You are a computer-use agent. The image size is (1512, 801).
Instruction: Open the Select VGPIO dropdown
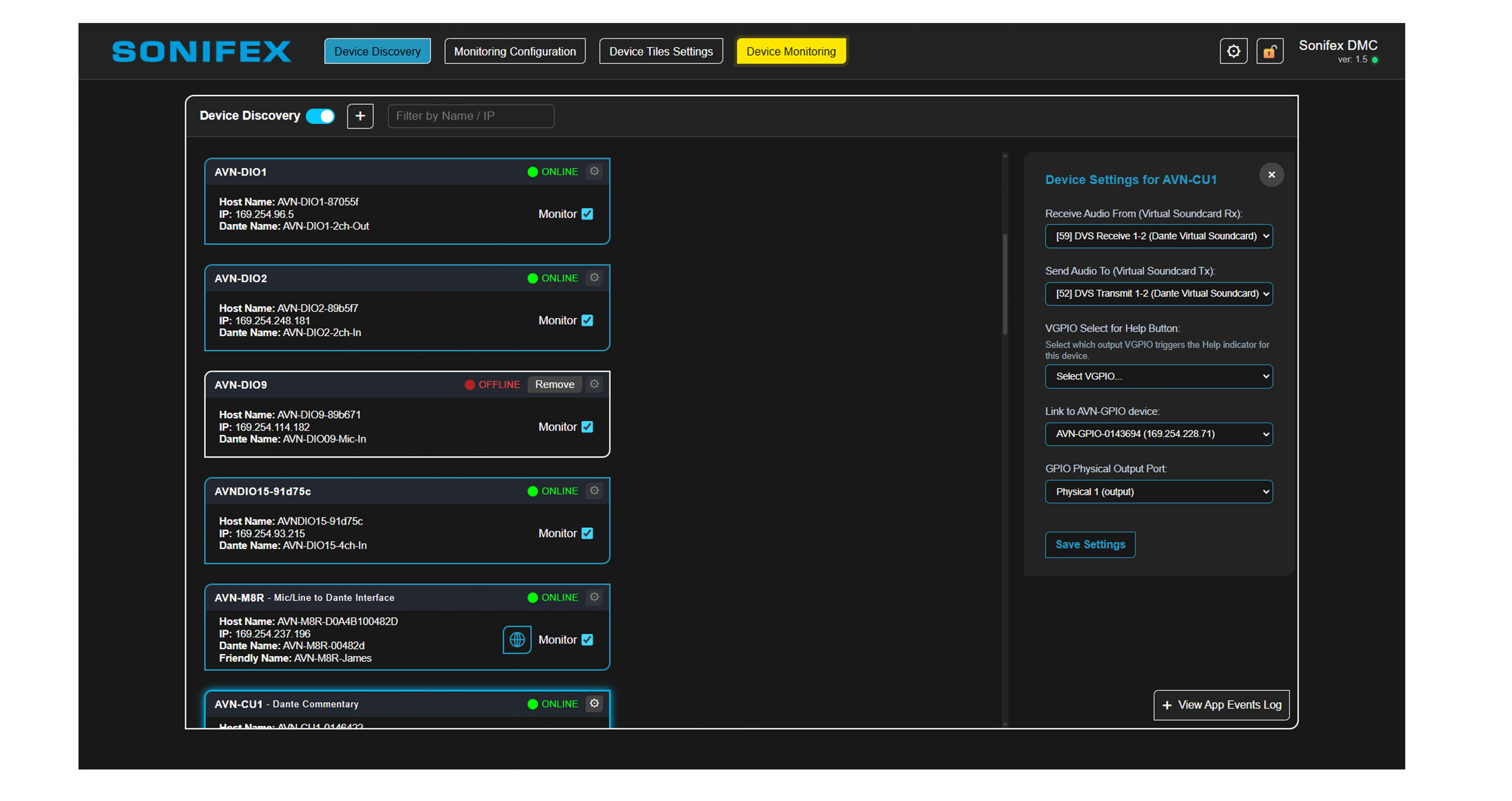tap(1159, 376)
